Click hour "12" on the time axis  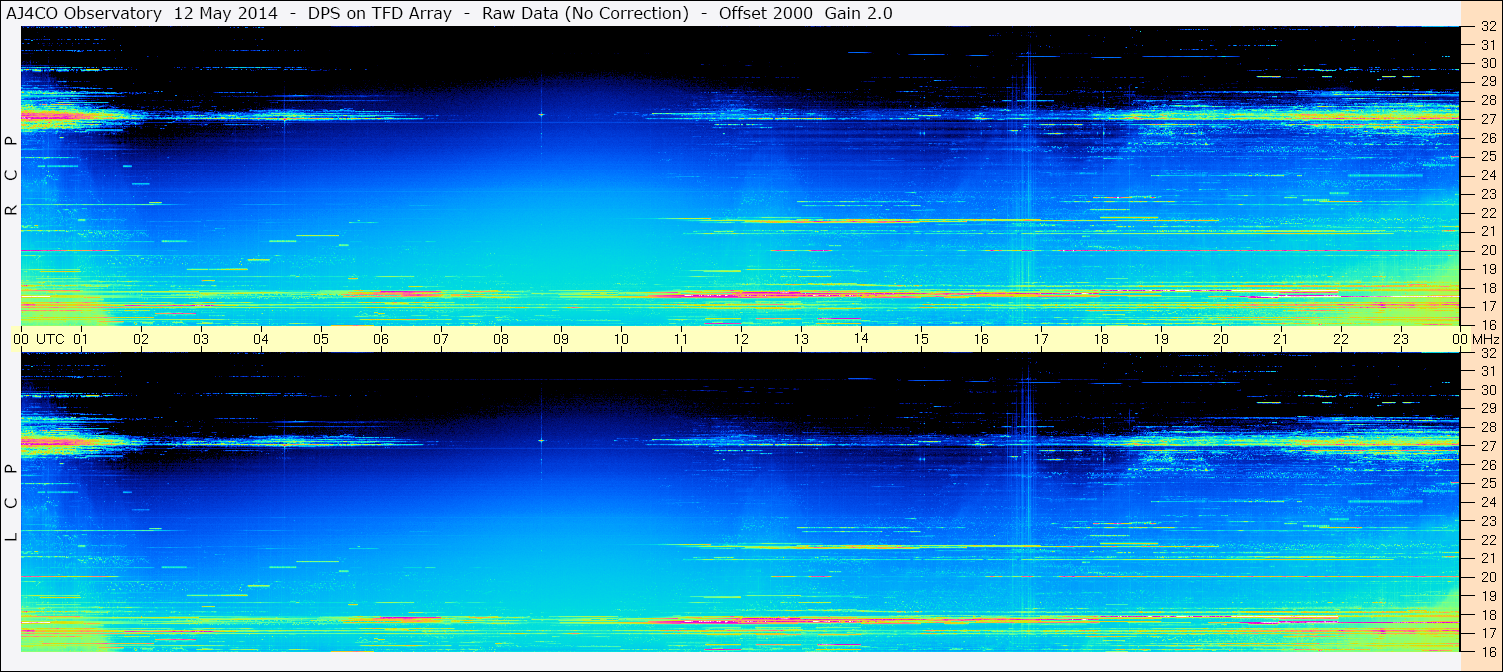pos(741,339)
